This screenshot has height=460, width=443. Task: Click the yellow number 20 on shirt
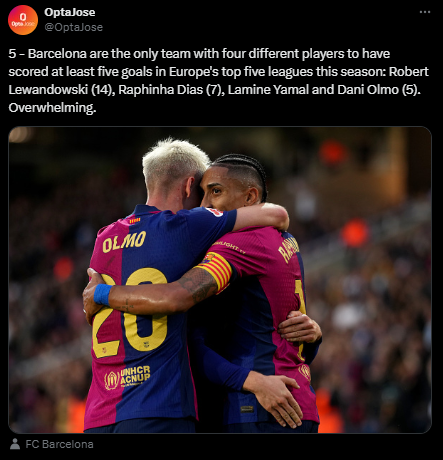point(130,313)
